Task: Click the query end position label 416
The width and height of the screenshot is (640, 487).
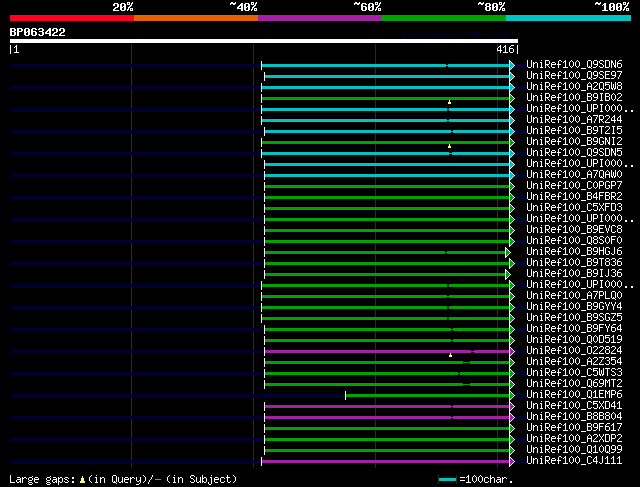Action: (505, 49)
